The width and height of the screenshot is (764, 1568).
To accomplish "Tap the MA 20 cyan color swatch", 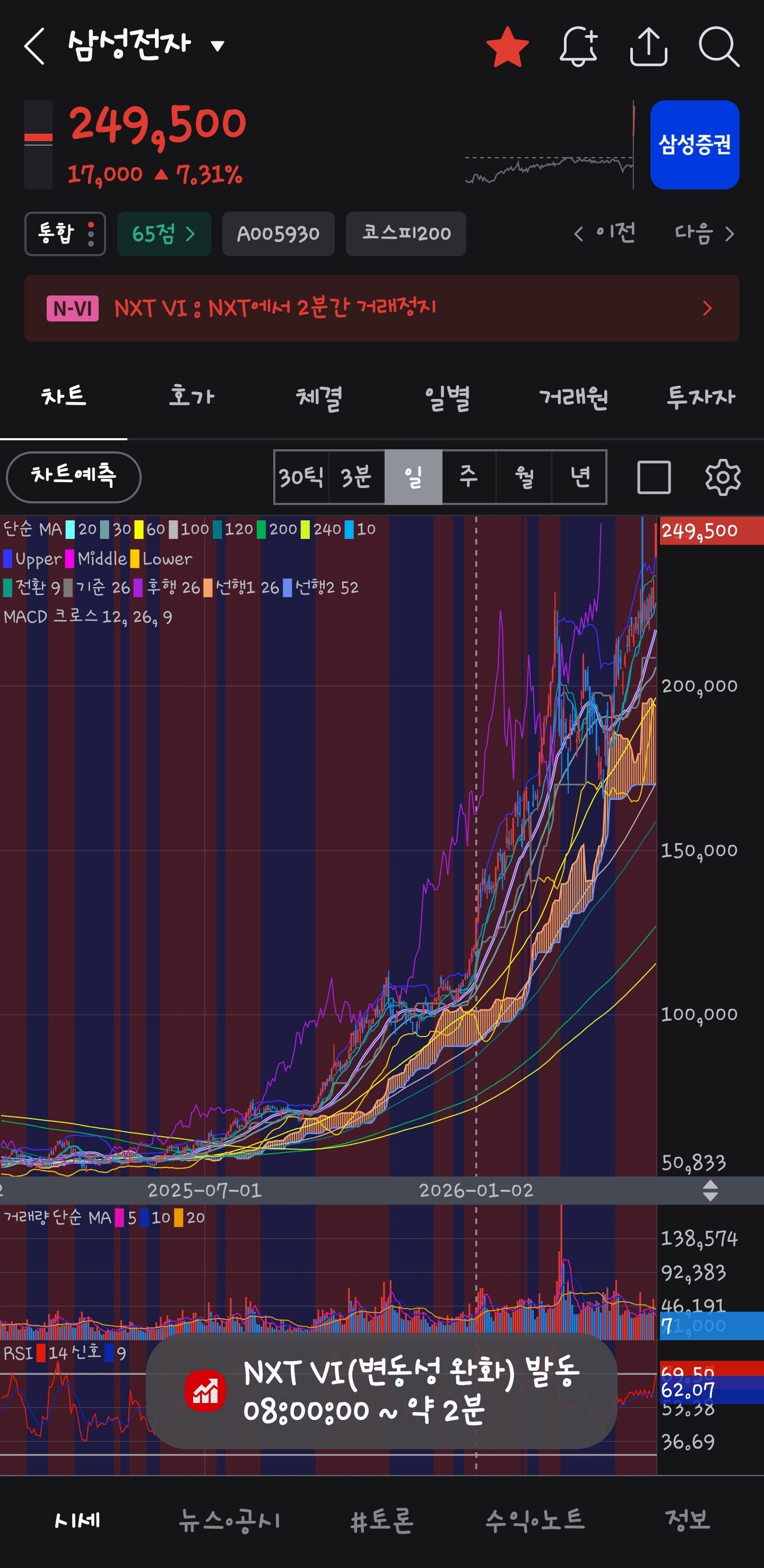I will [x=71, y=529].
